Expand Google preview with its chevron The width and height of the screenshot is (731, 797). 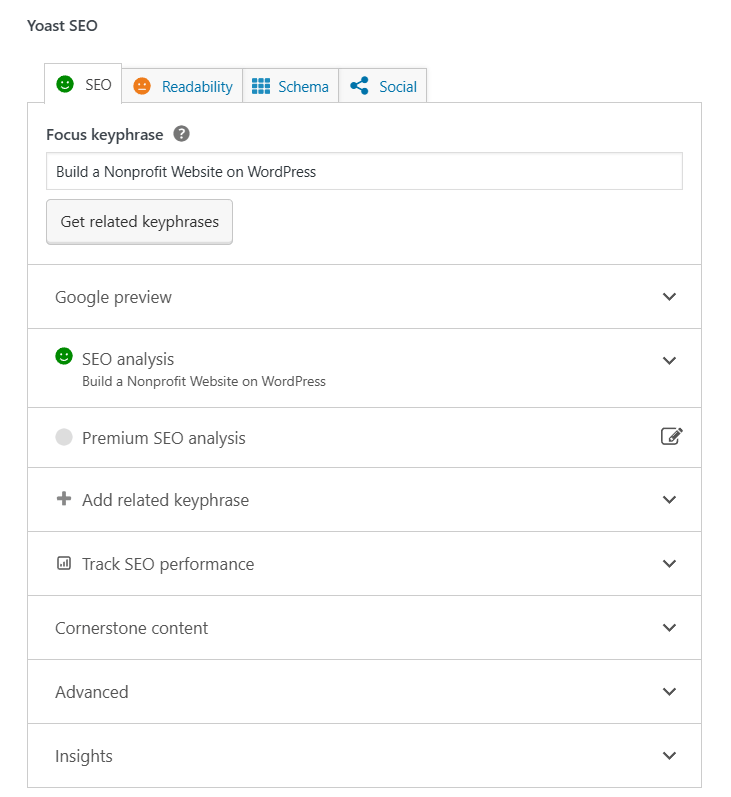click(x=669, y=296)
